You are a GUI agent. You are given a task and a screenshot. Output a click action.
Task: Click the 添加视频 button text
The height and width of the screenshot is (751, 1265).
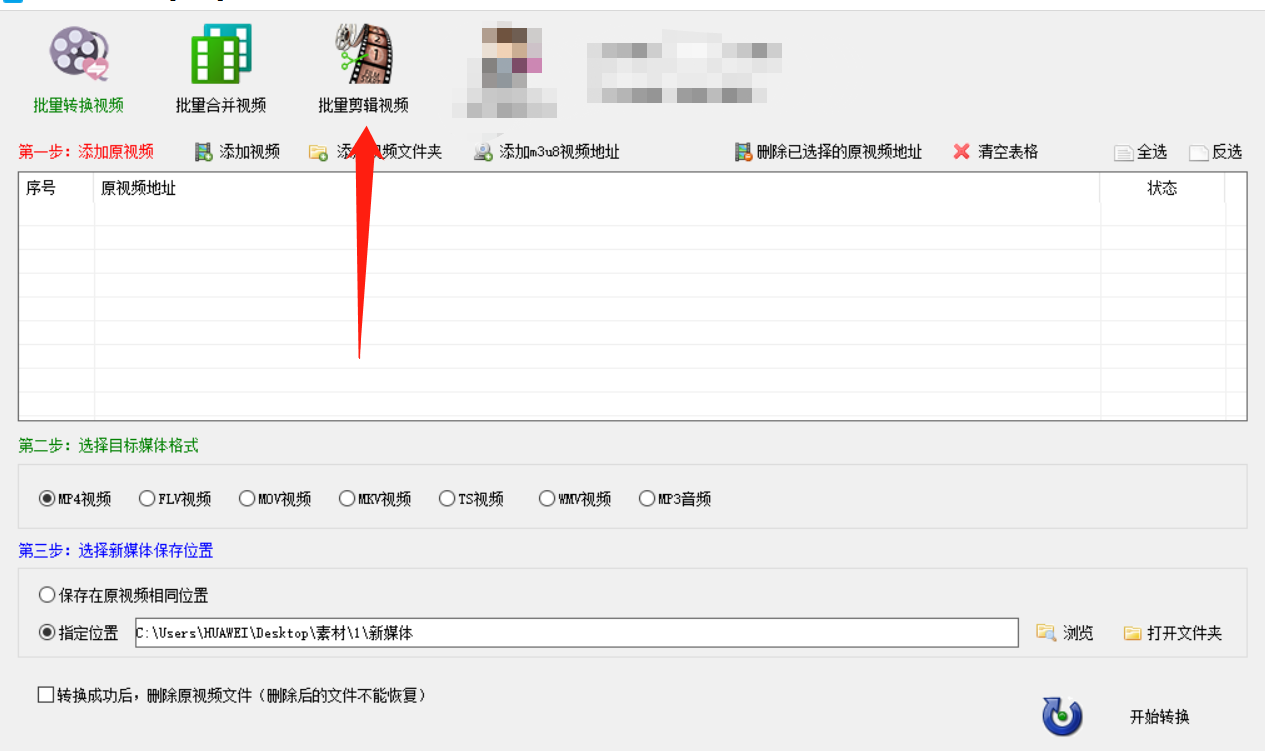click(x=250, y=152)
